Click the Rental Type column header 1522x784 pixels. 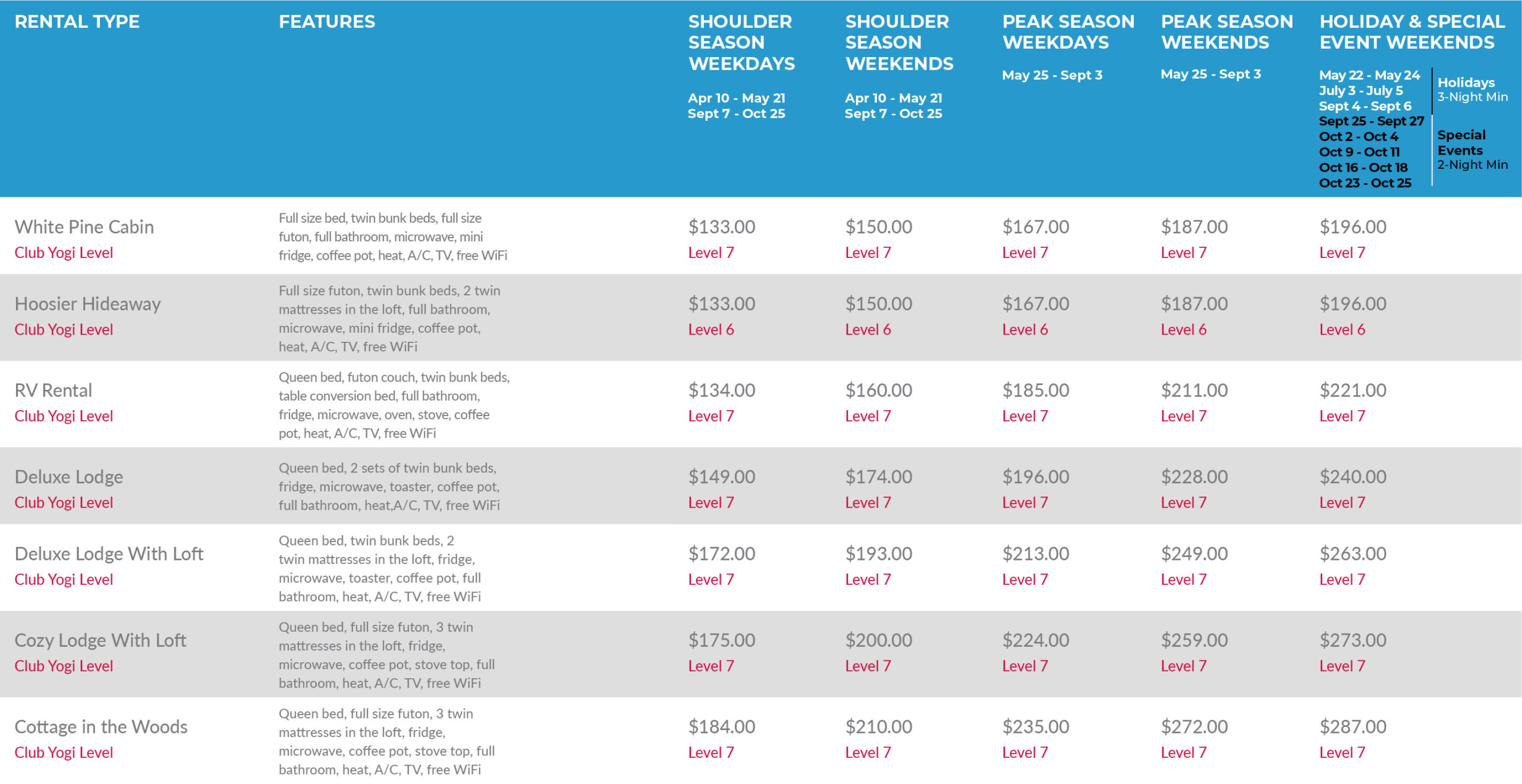click(x=77, y=22)
